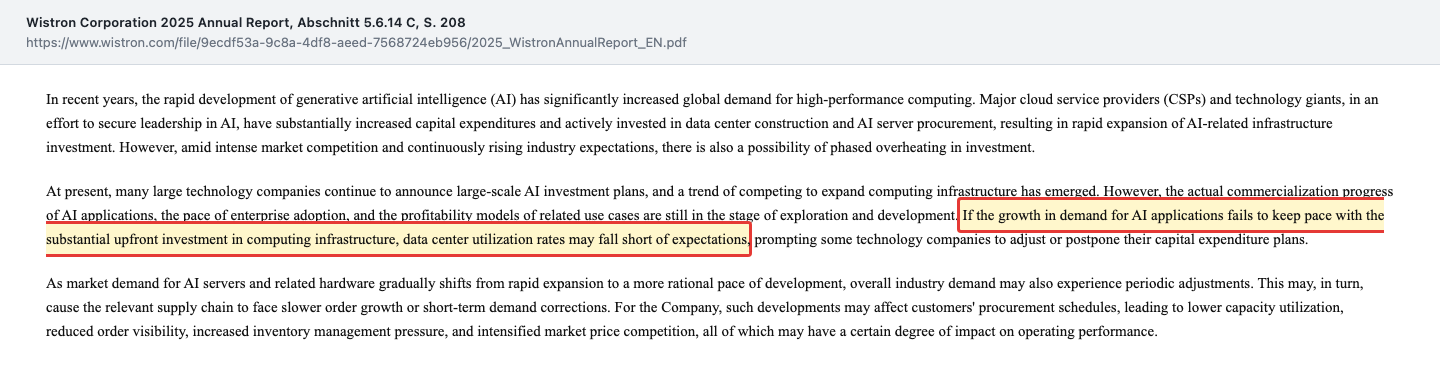This screenshot has width=1440, height=368.
Task: Click the paragraph beginning 'In recent years'
Action: tap(715, 123)
